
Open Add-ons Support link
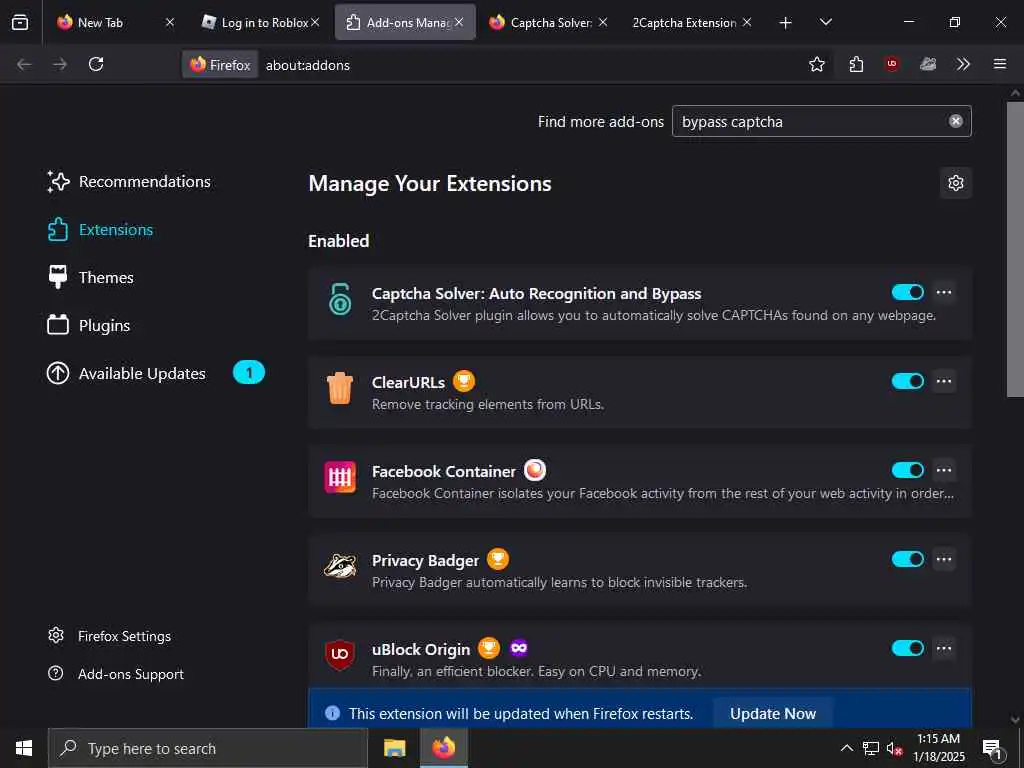click(x=116, y=673)
